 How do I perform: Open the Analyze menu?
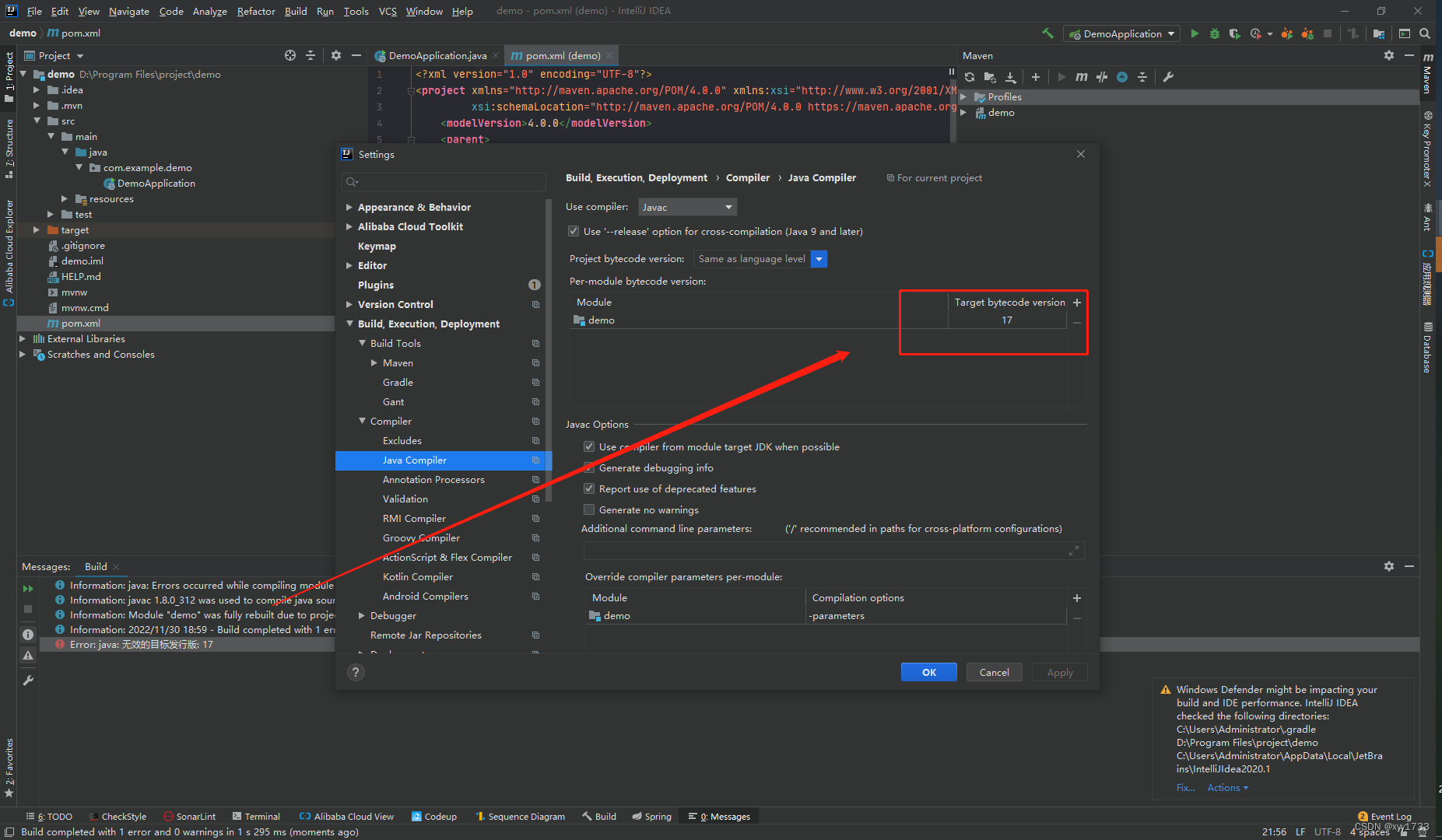coord(209,11)
